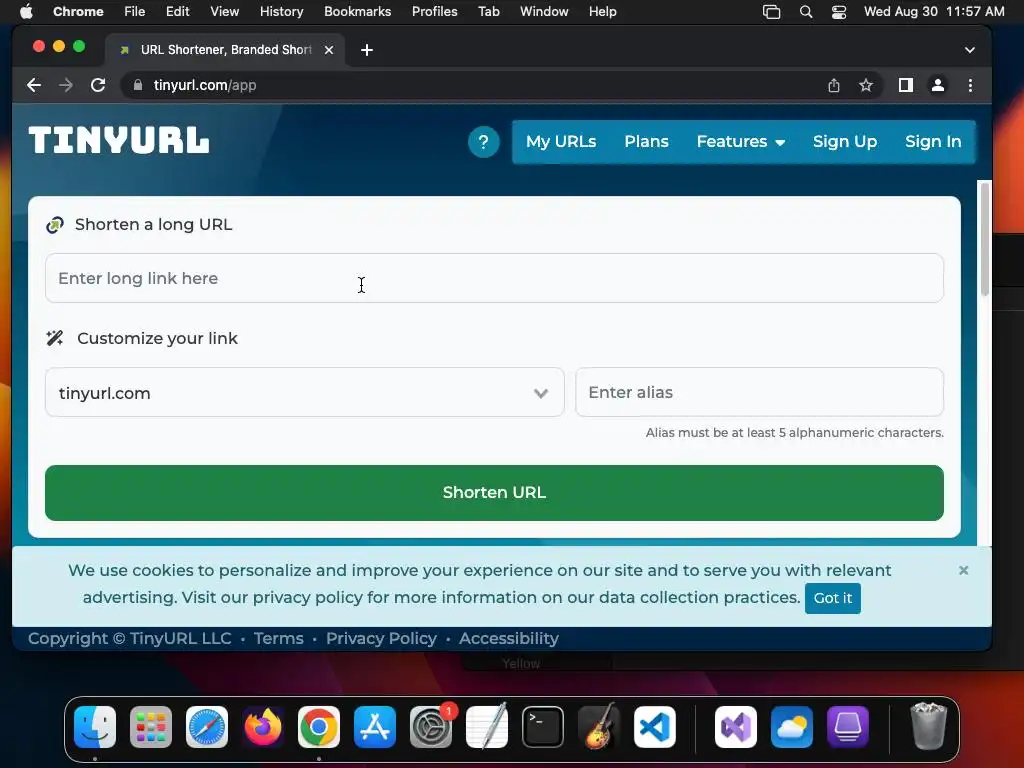Open the History menu
Viewport: 1024px width, 768px height.
coord(281,11)
